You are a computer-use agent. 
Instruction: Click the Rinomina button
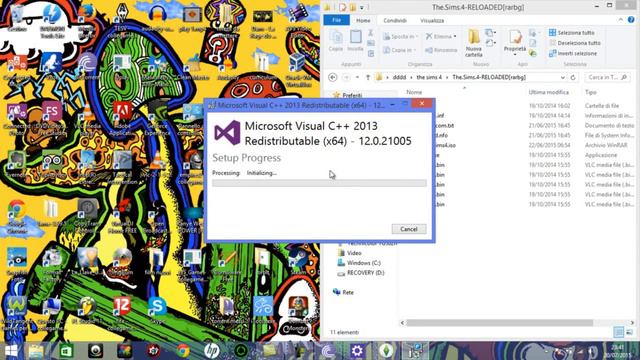click(441, 50)
